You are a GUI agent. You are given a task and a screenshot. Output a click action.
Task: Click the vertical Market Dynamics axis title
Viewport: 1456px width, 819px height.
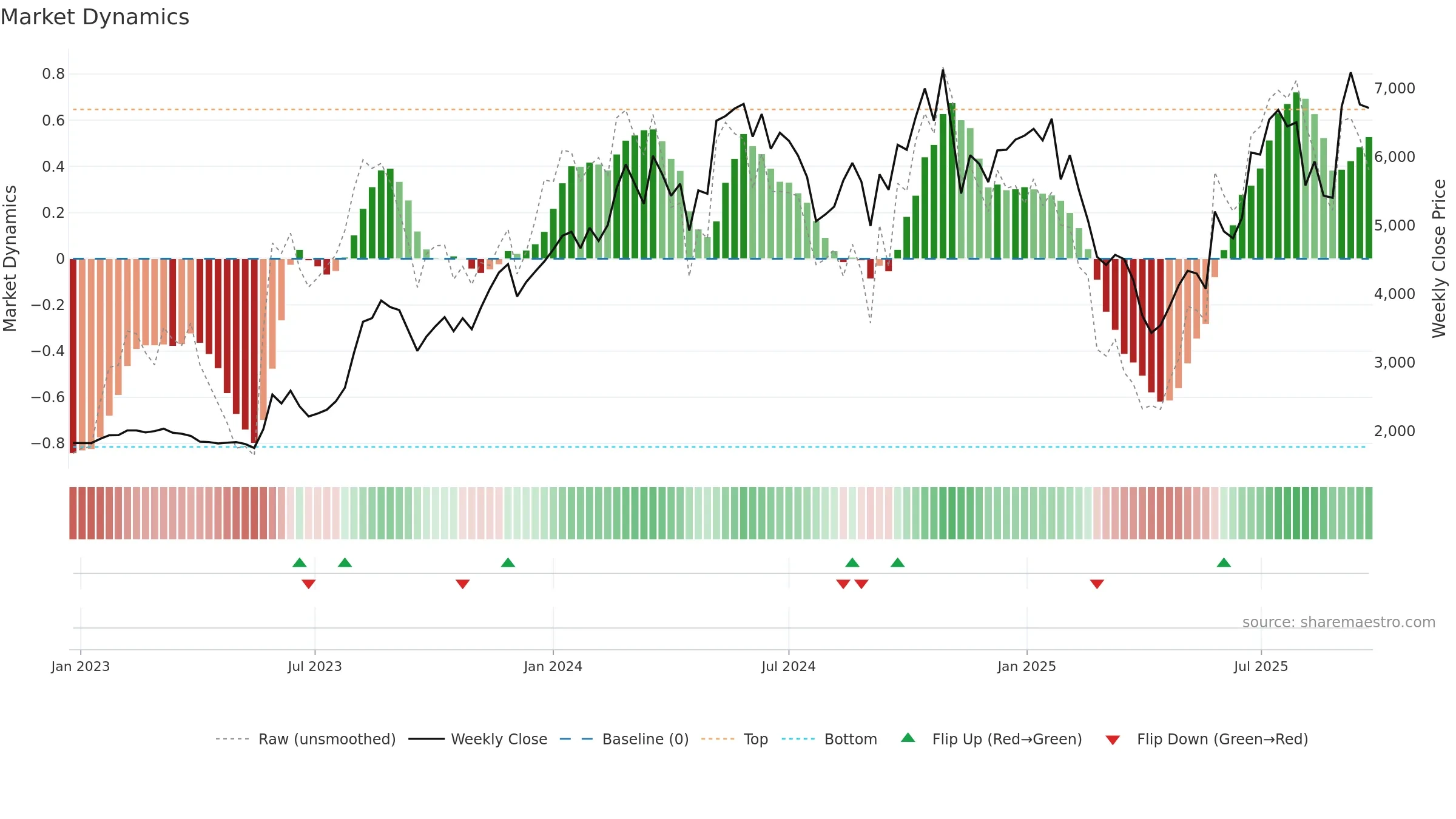(x=10, y=259)
